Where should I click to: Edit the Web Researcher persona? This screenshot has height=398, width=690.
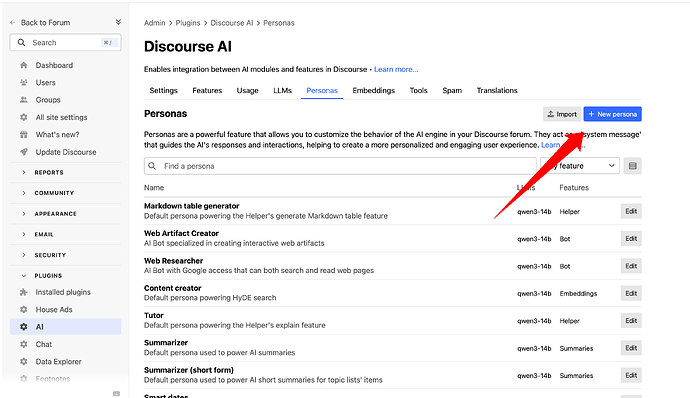[x=631, y=266]
